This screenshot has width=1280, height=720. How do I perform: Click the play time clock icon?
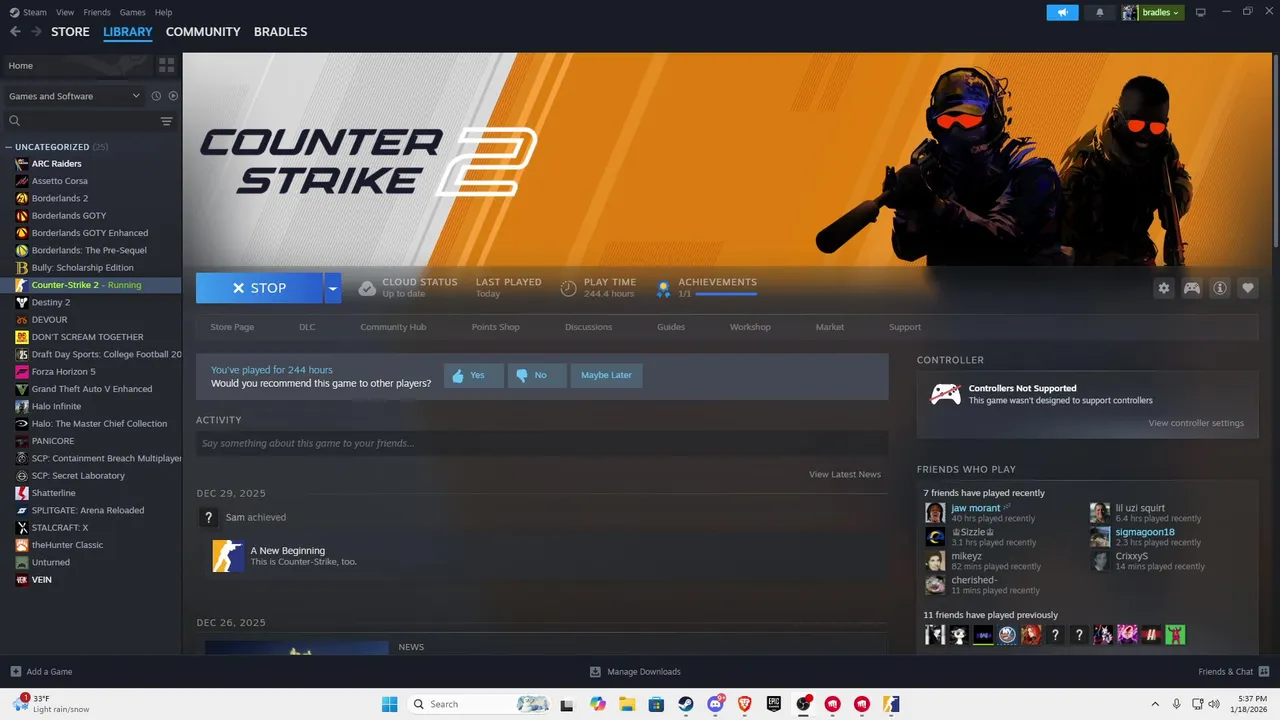coord(568,288)
